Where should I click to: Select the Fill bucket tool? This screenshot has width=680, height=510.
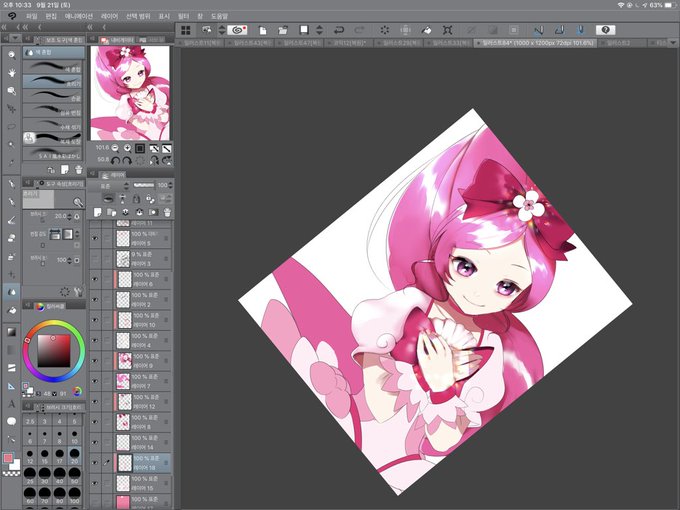click(x=12, y=311)
